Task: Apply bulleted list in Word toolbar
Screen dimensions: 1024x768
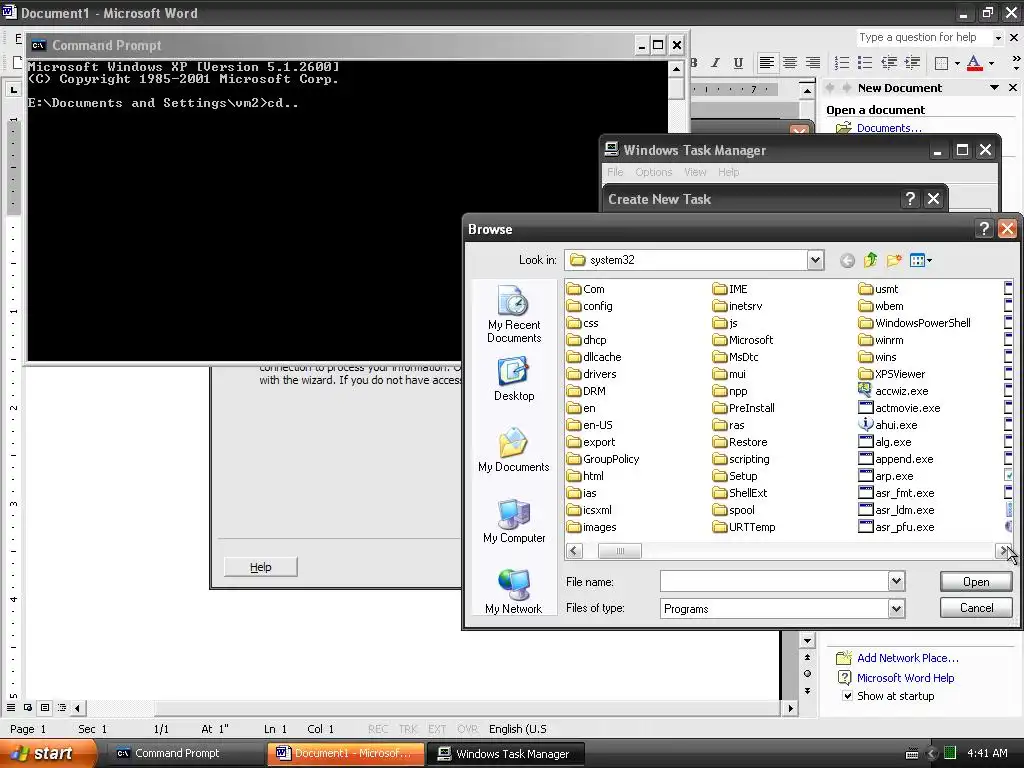Action: point(865,63)
